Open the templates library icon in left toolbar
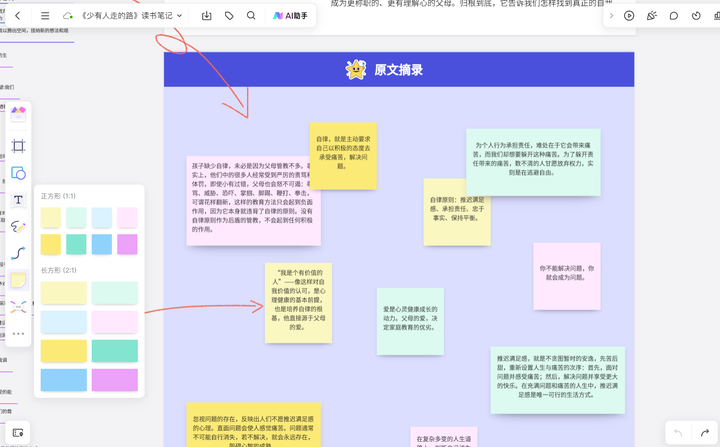 point(18,114)
